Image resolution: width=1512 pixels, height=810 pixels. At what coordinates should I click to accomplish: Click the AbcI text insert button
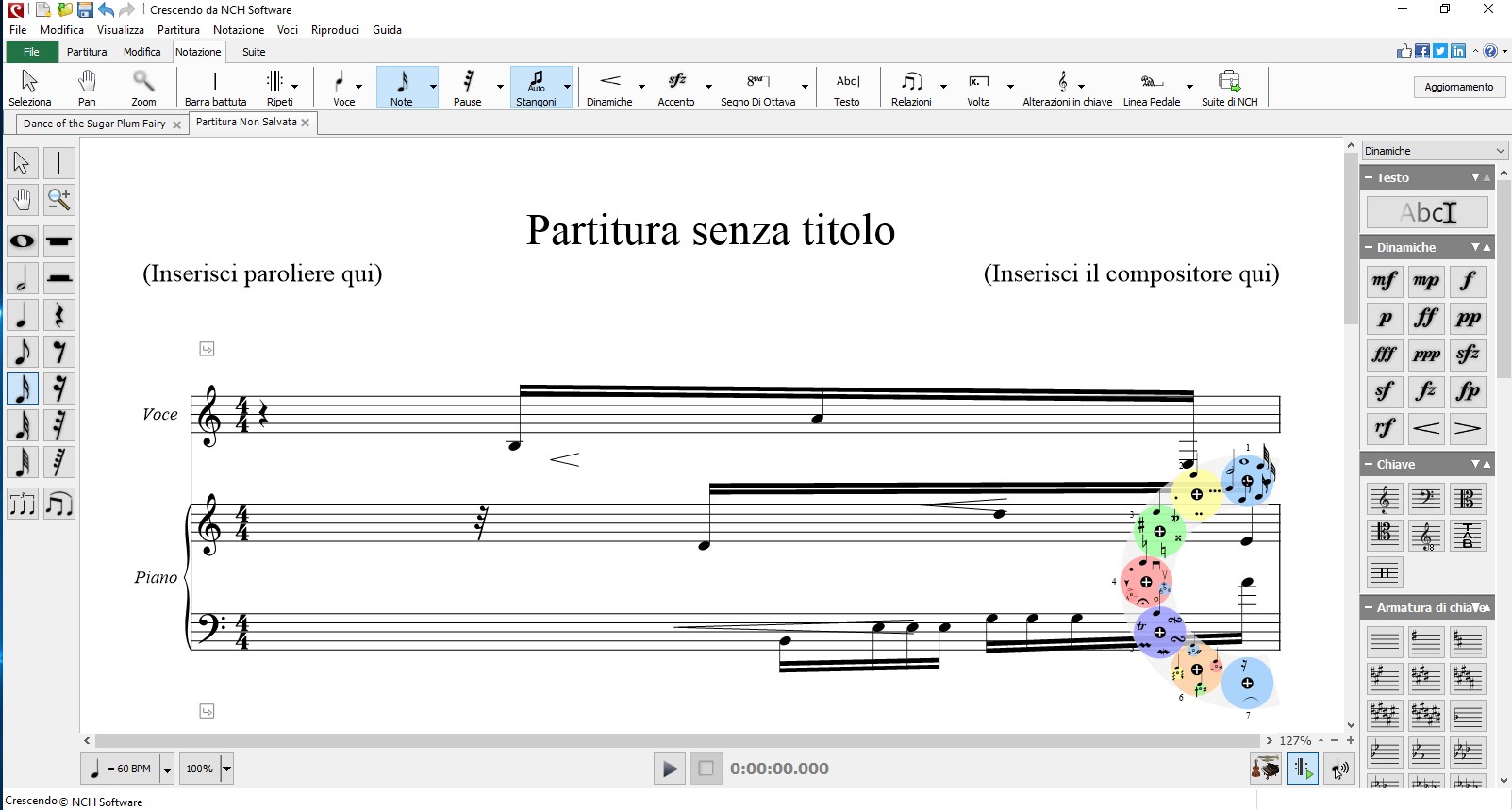1427,212
